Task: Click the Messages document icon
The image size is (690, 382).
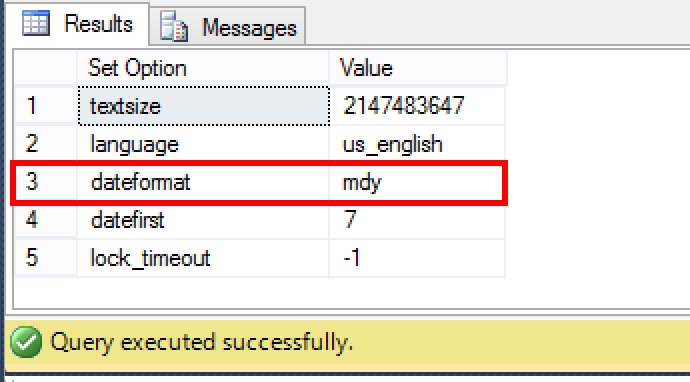Action: (174, 26)
